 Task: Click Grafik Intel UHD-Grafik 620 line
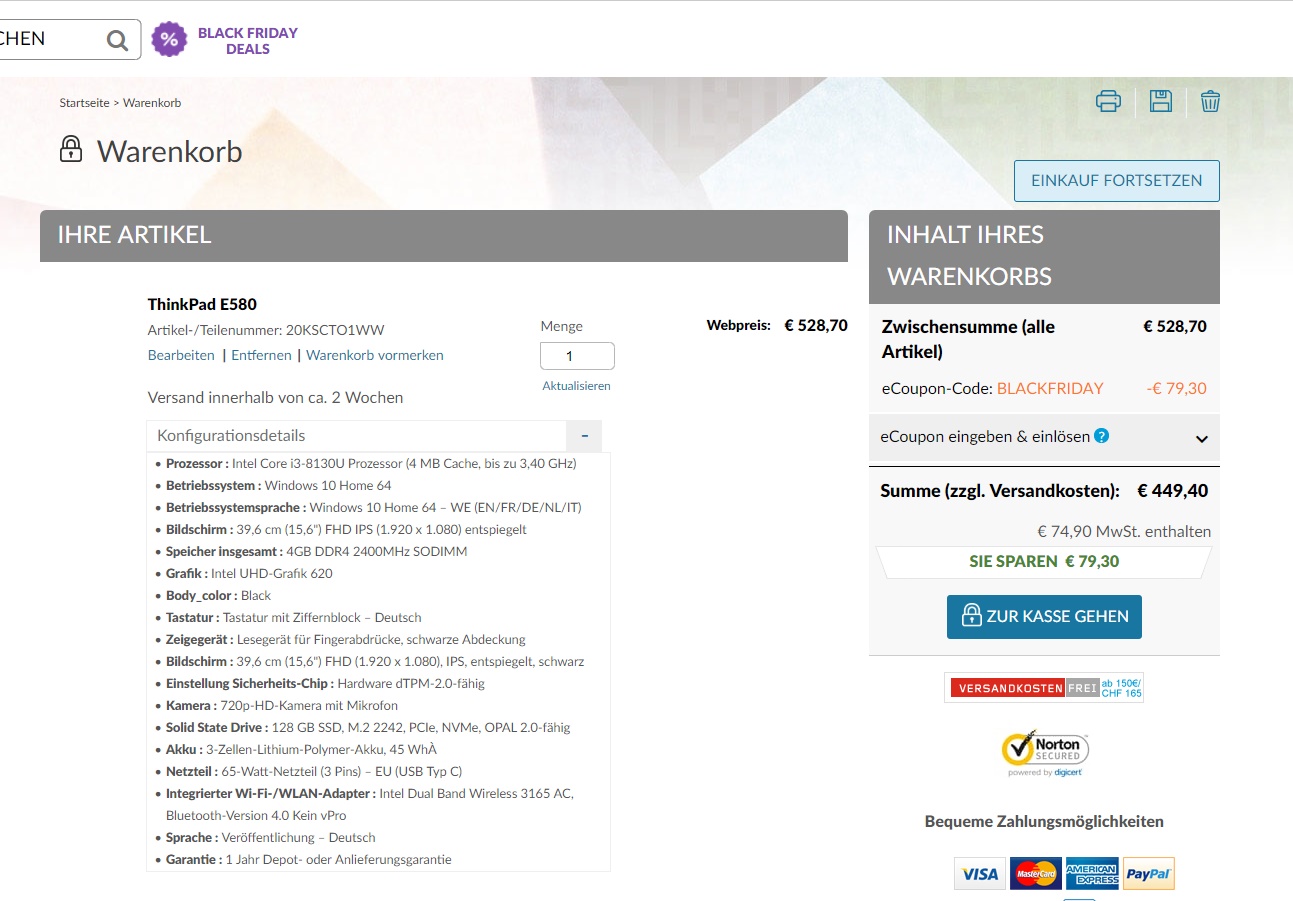(249, 573)
